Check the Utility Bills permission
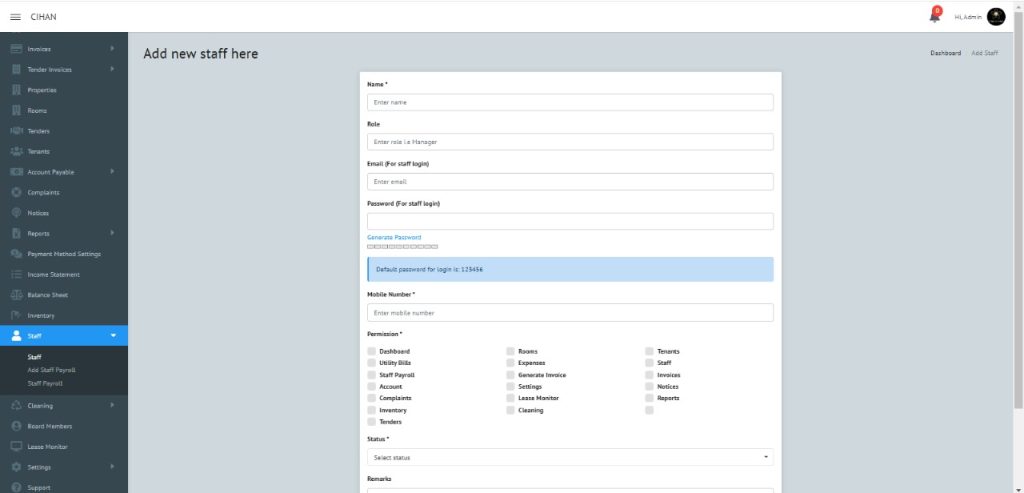The width and height of the screenshot is (1024, 493). pyautogui.click(x=372, y=363)
